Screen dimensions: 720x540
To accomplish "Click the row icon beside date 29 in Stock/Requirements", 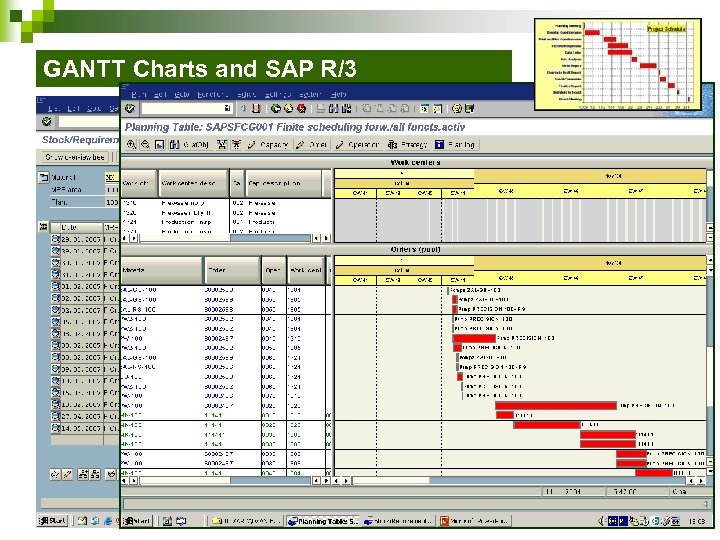I will (x=56, y=239).
